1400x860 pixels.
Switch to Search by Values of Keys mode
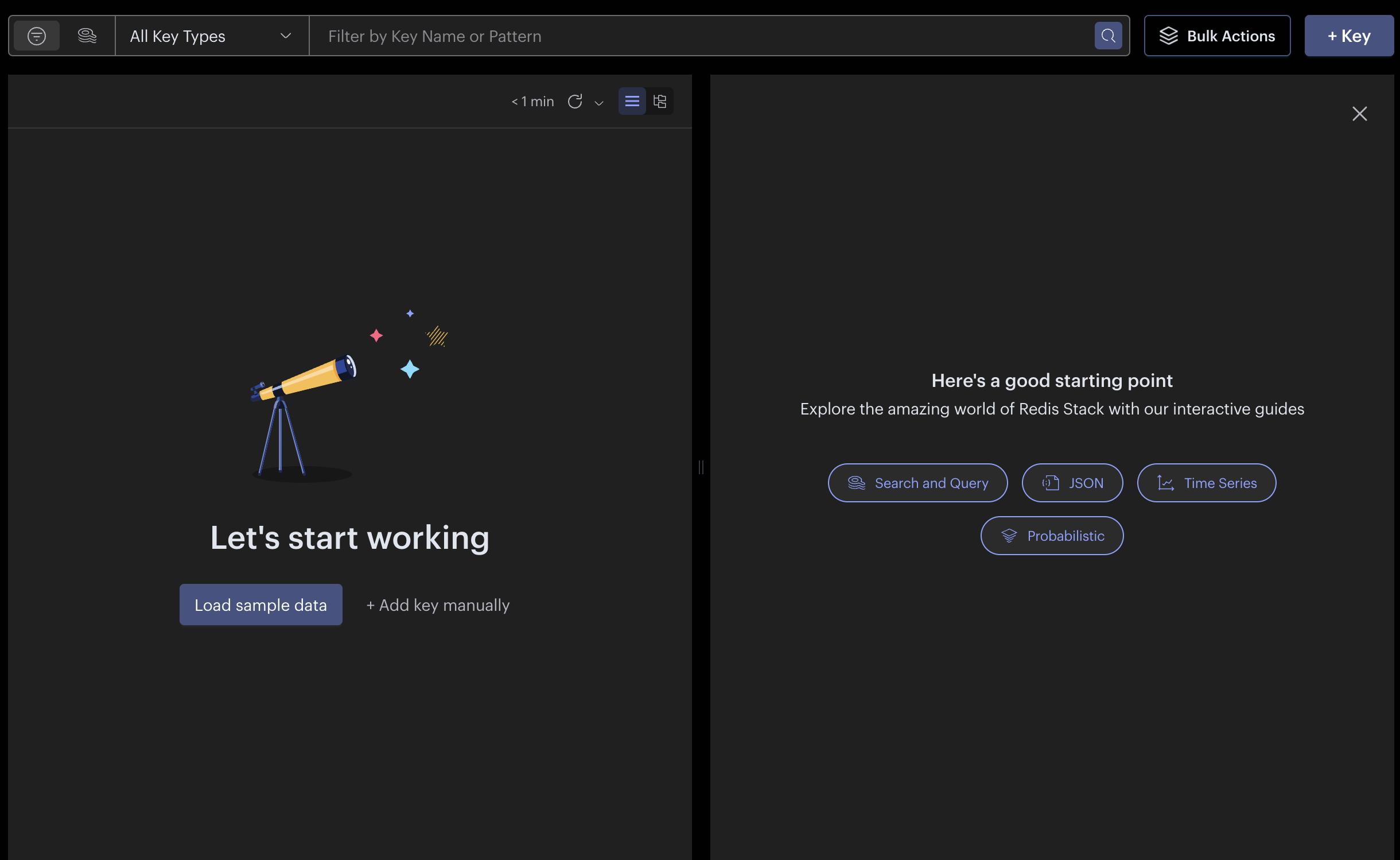[x=87, y=36]
